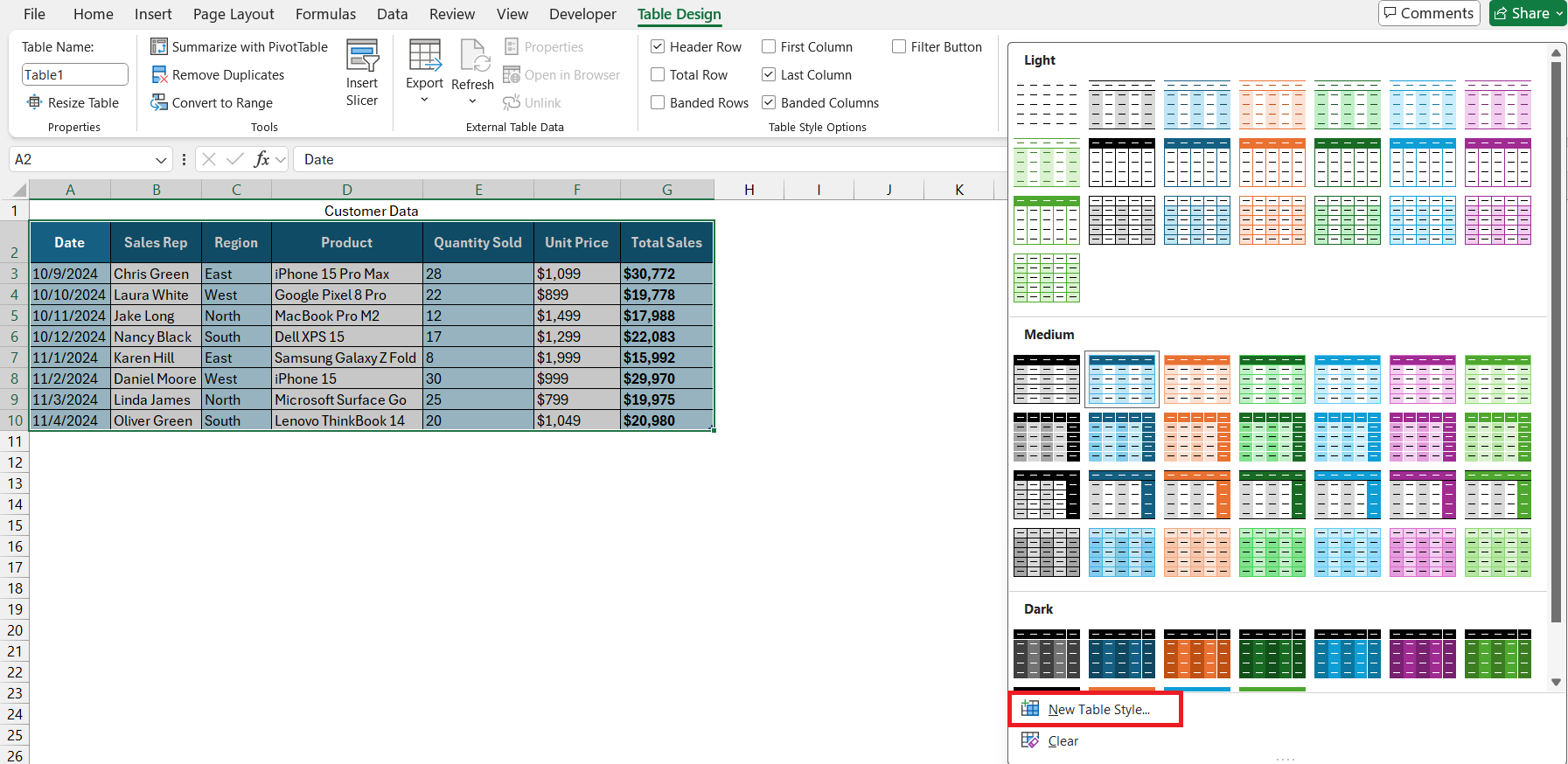Screen dimensions: 1568x764
Task: Select the Total Sales header cell
Action: (x=666, y=242)
